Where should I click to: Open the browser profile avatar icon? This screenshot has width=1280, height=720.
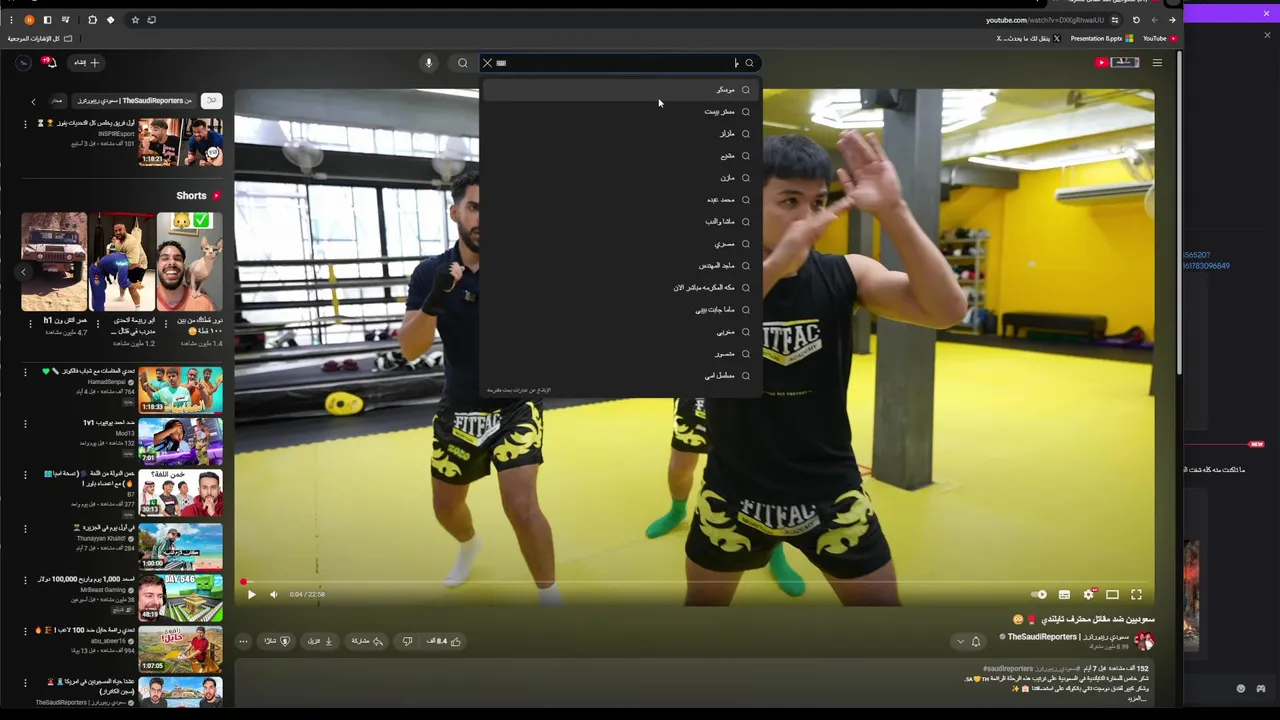coord(29,20)
